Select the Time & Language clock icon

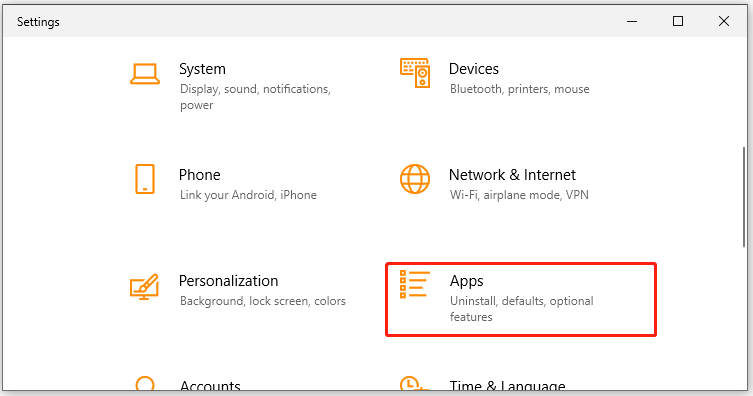[414, 383]
